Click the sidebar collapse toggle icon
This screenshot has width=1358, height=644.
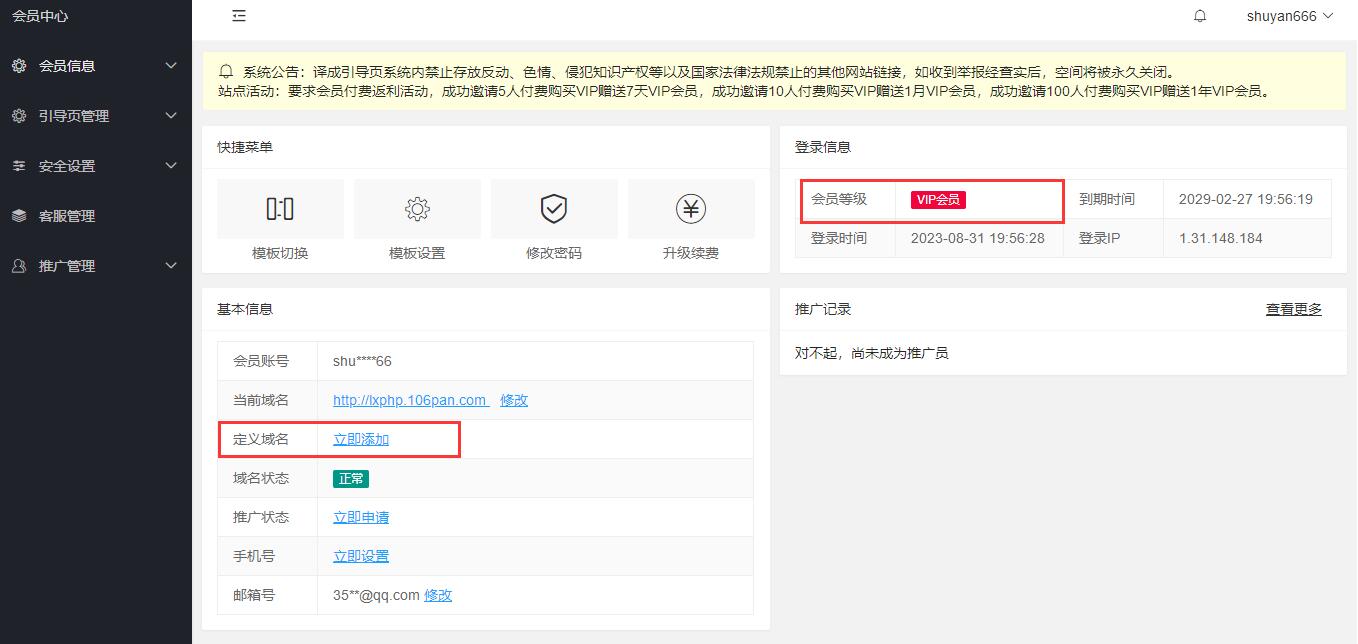tap(238, 16)
